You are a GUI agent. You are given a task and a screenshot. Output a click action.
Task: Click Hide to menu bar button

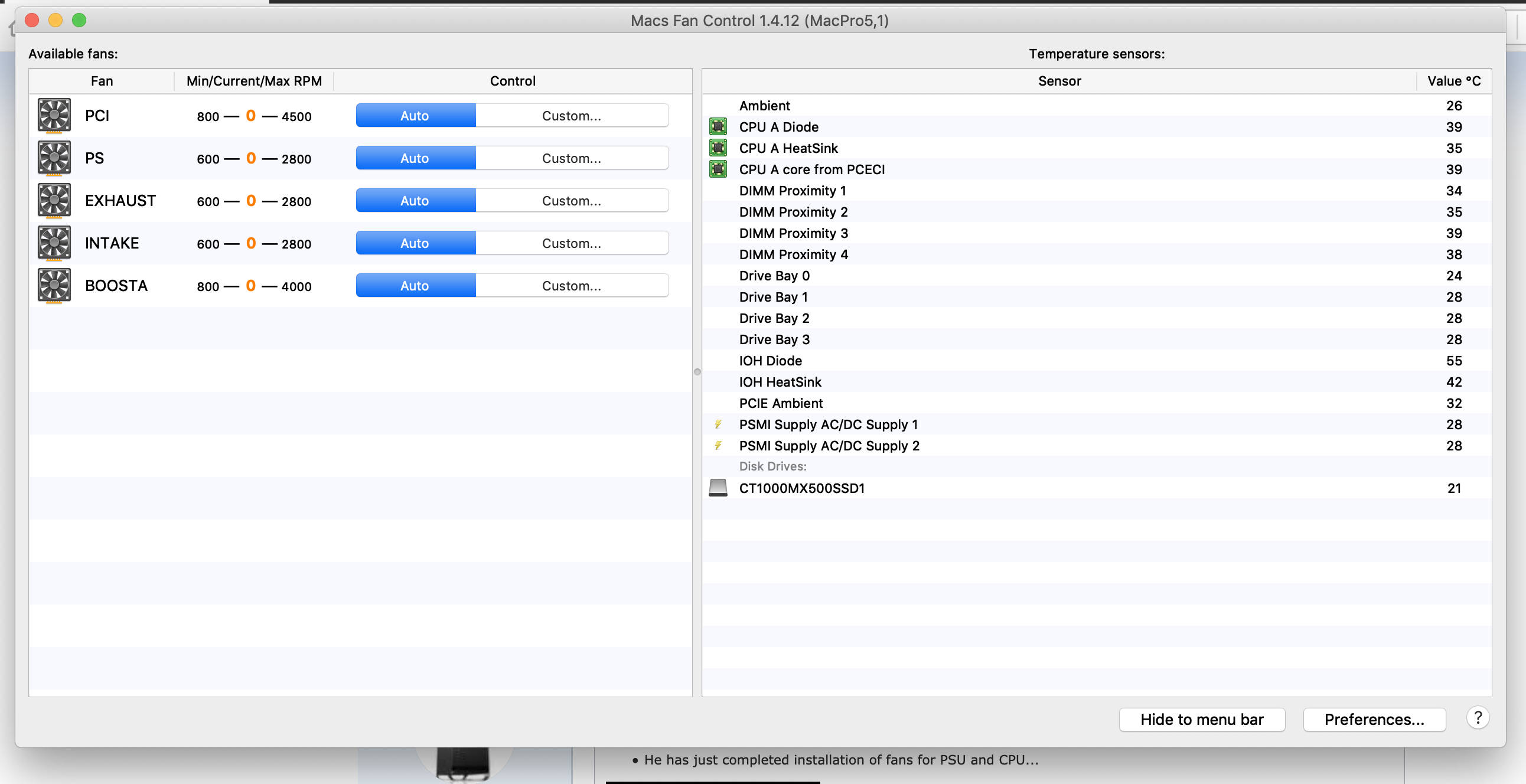click(1201, 720)
